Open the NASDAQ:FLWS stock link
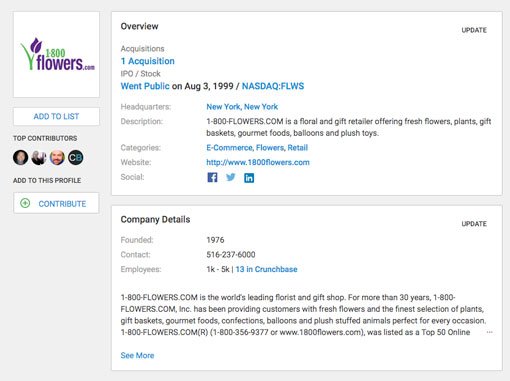The height and width of the screenshot is (381, 510). tap(273, 86)
